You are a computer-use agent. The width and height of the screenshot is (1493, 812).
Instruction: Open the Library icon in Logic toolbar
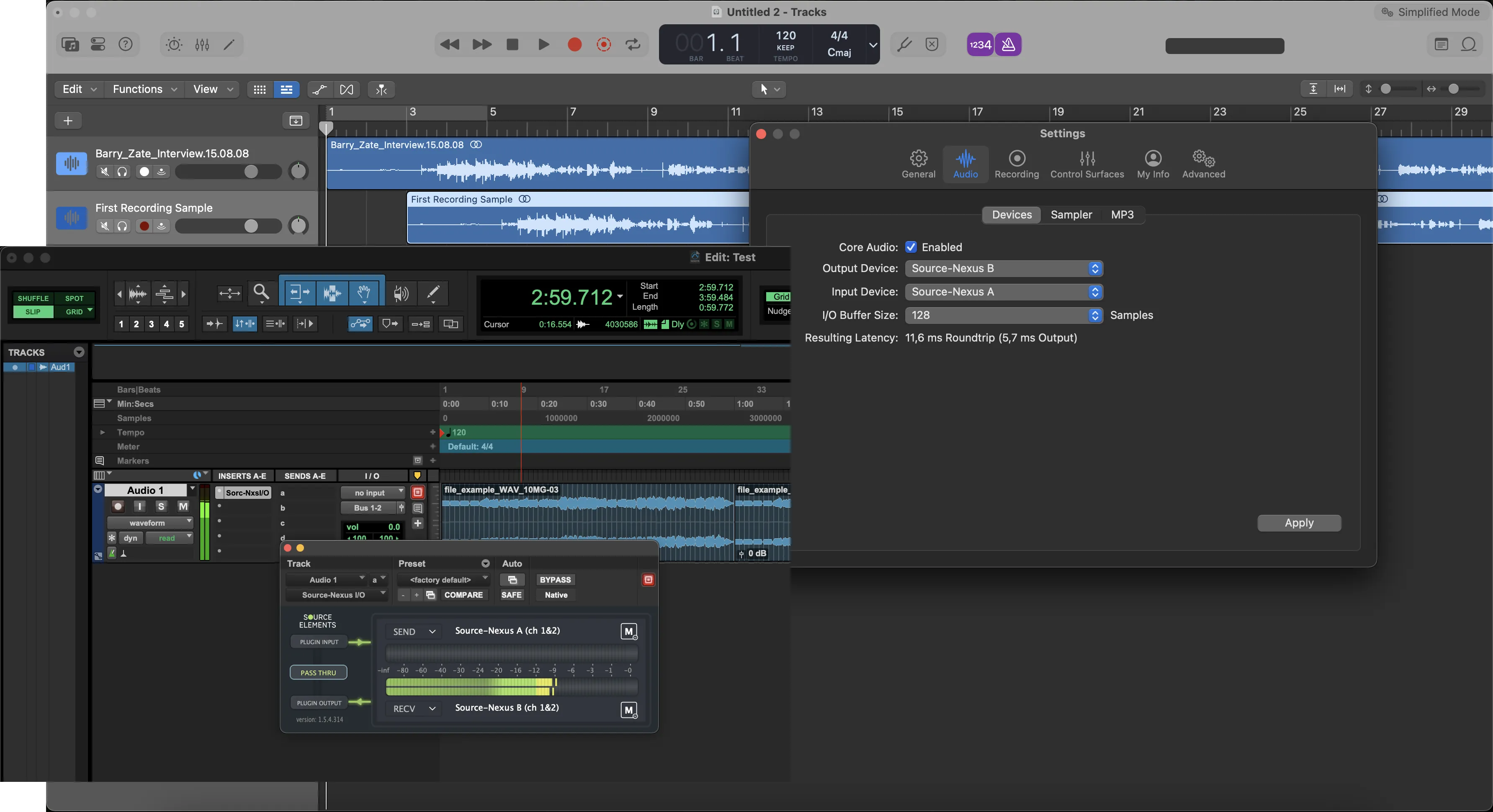[70, 45]
